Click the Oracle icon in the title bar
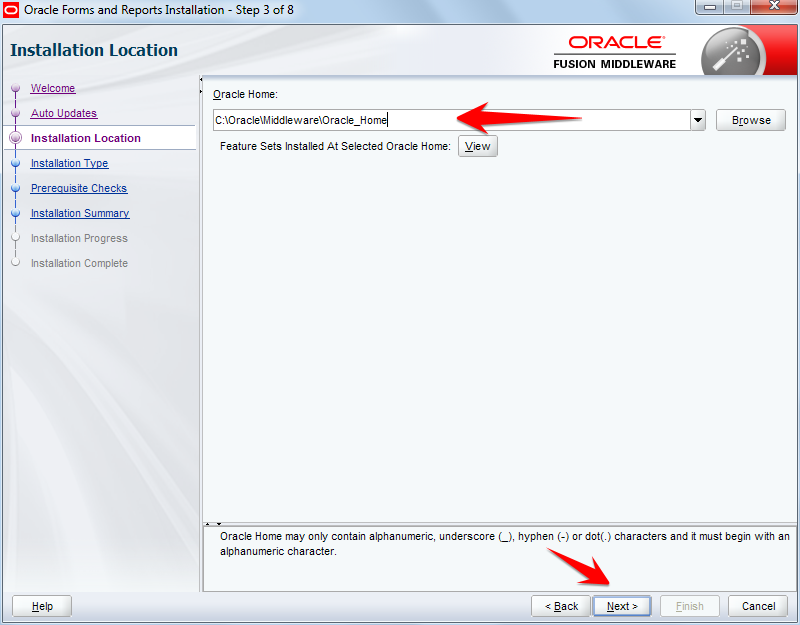Viewport: 800px width, 625px height. click(x=10, y=10)
